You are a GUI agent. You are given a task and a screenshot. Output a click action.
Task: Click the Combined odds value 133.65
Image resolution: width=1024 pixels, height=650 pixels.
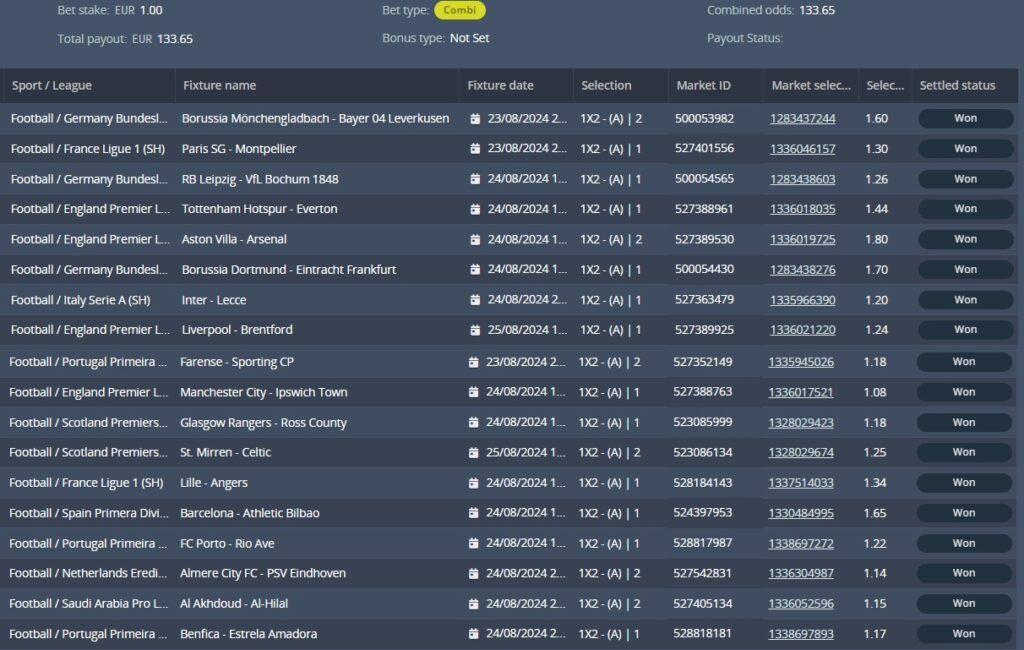[816, 10]
